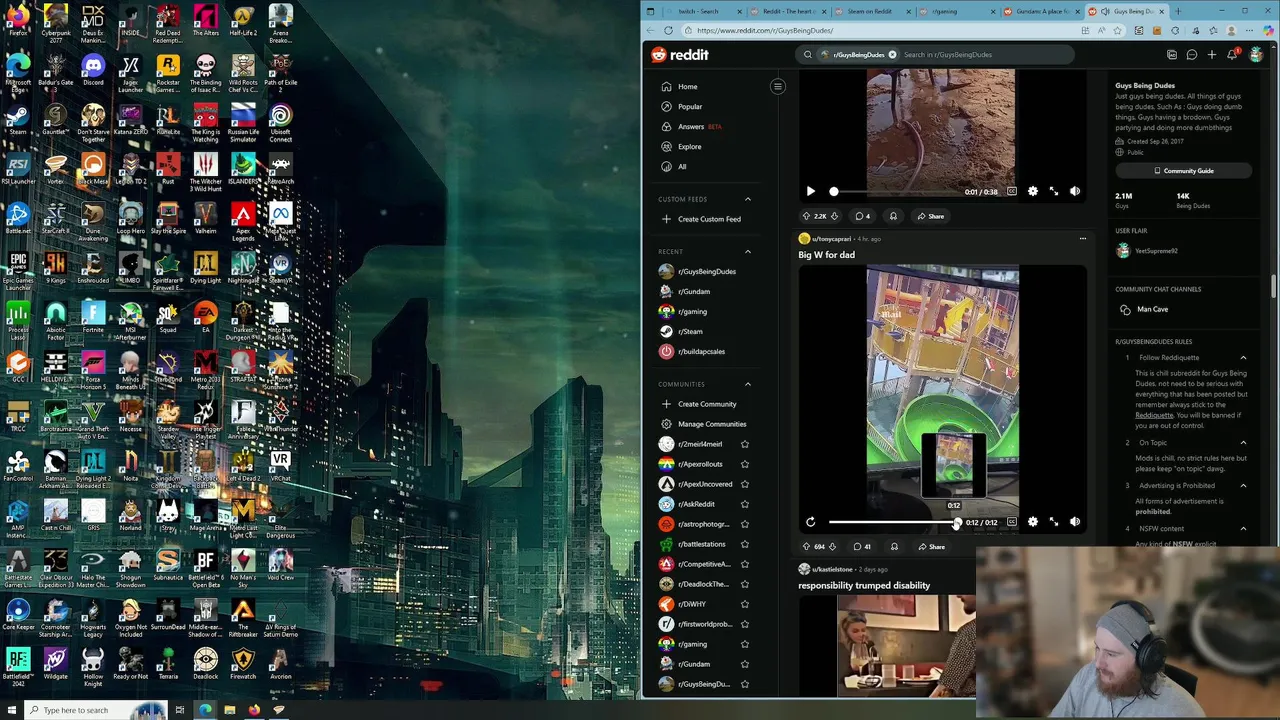Select the Terraria desktop icon
This screenshot has height=720, width=1280.
(168, 663)
